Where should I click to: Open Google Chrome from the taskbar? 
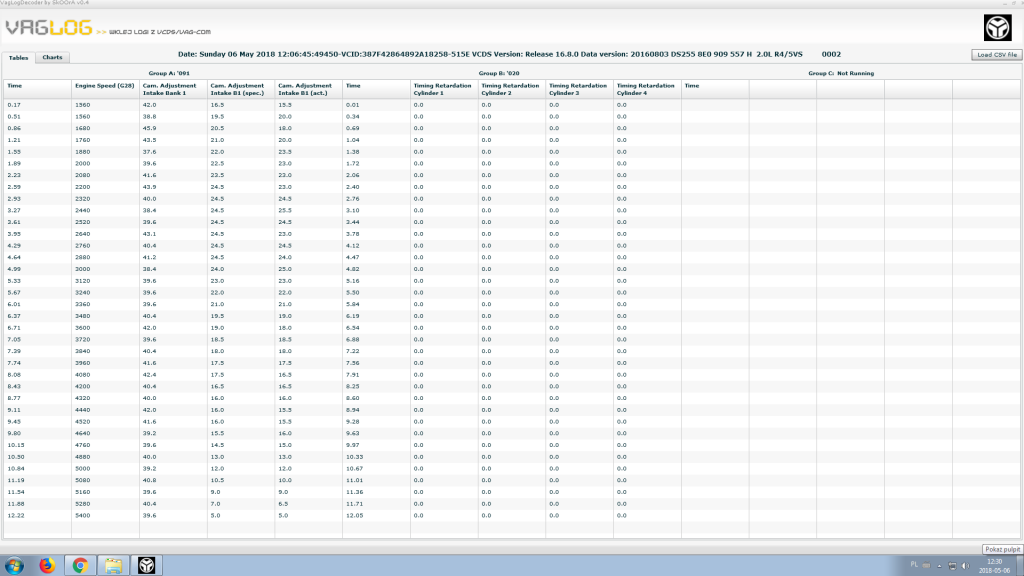click(x=80, y=566)
